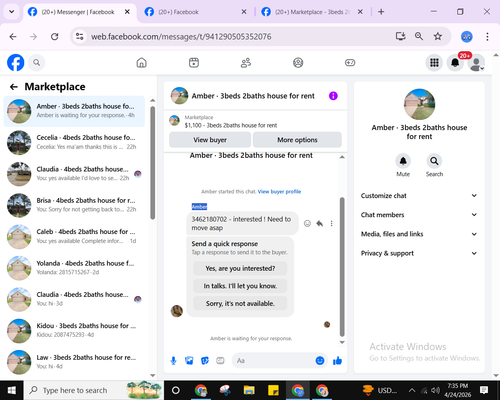Bookmark this page star icon

[x=438, y=36]
